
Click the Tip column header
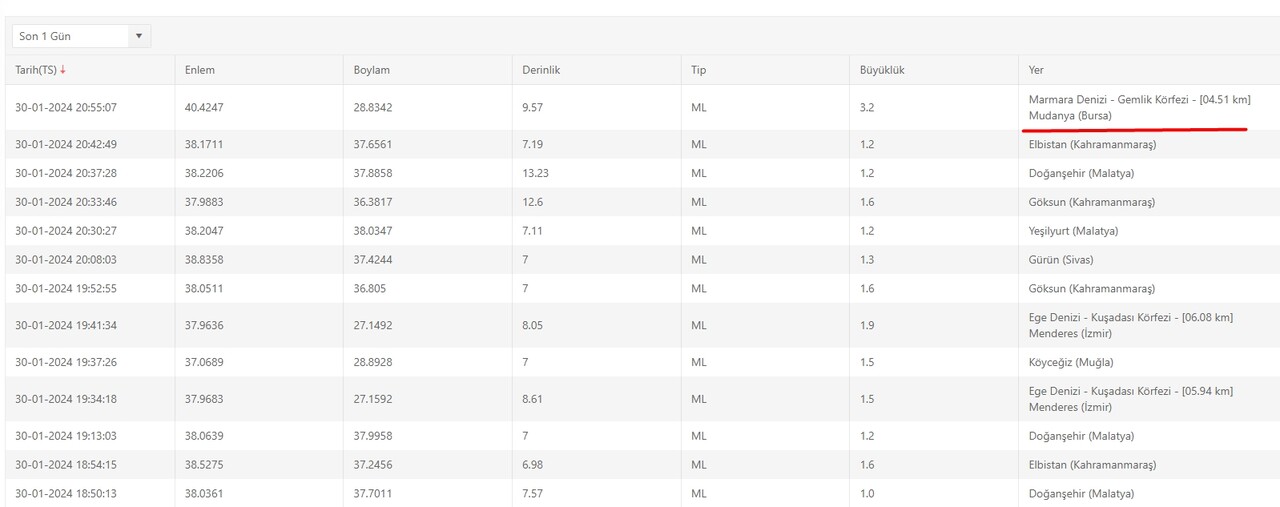(x=698, y=70)
